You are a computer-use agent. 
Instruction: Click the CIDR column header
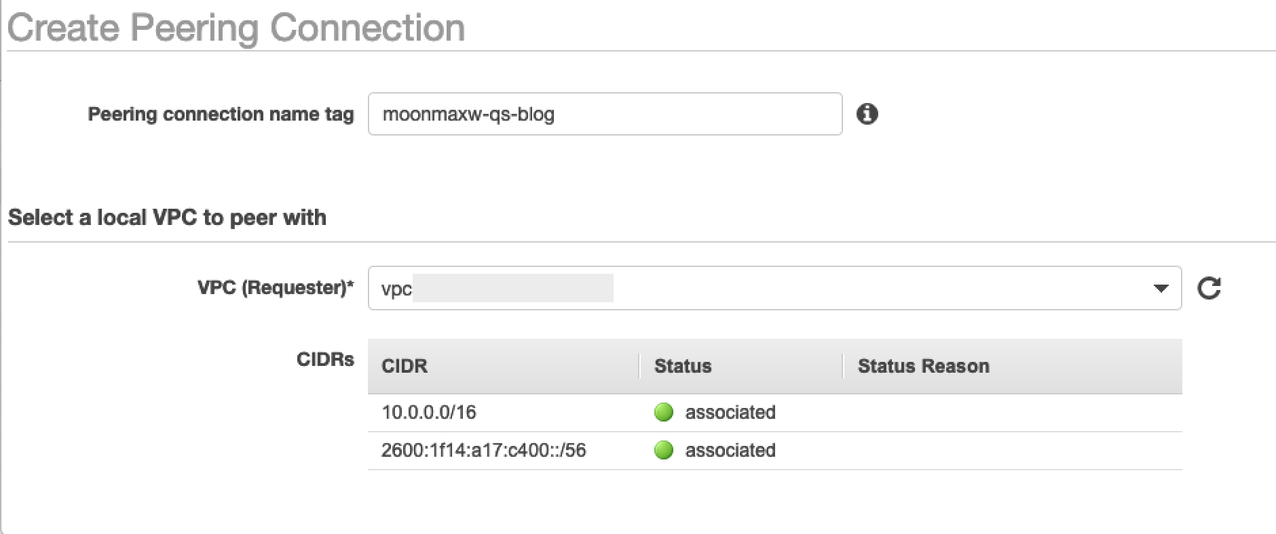point(404,366)
